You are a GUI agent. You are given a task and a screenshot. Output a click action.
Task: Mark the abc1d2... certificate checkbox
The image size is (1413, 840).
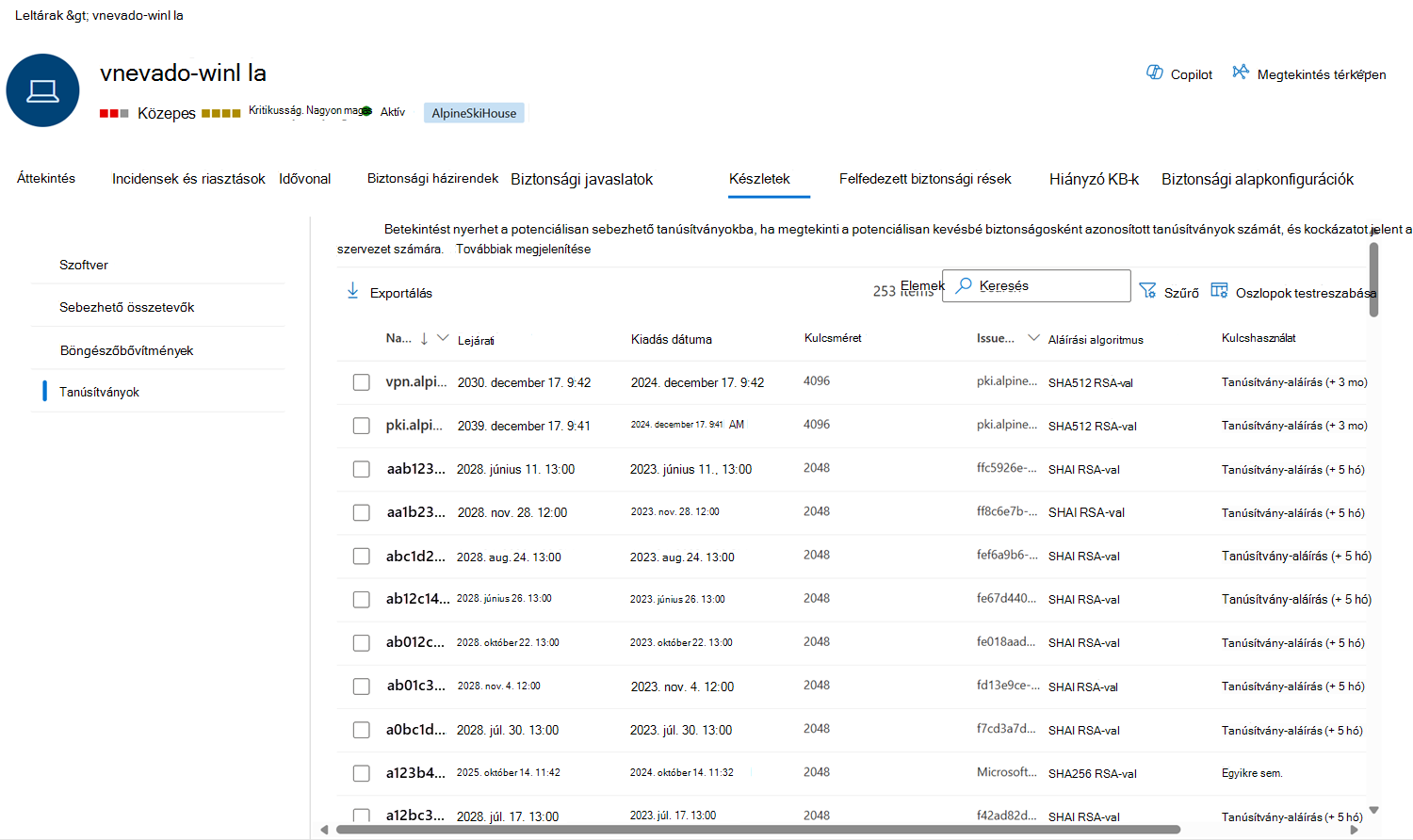(361, 556)
